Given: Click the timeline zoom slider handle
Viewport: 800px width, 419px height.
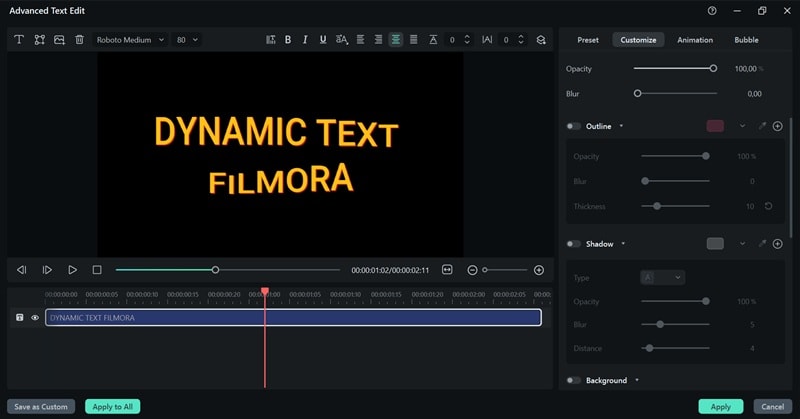Looking at the screenshot, I should point(485,270).
